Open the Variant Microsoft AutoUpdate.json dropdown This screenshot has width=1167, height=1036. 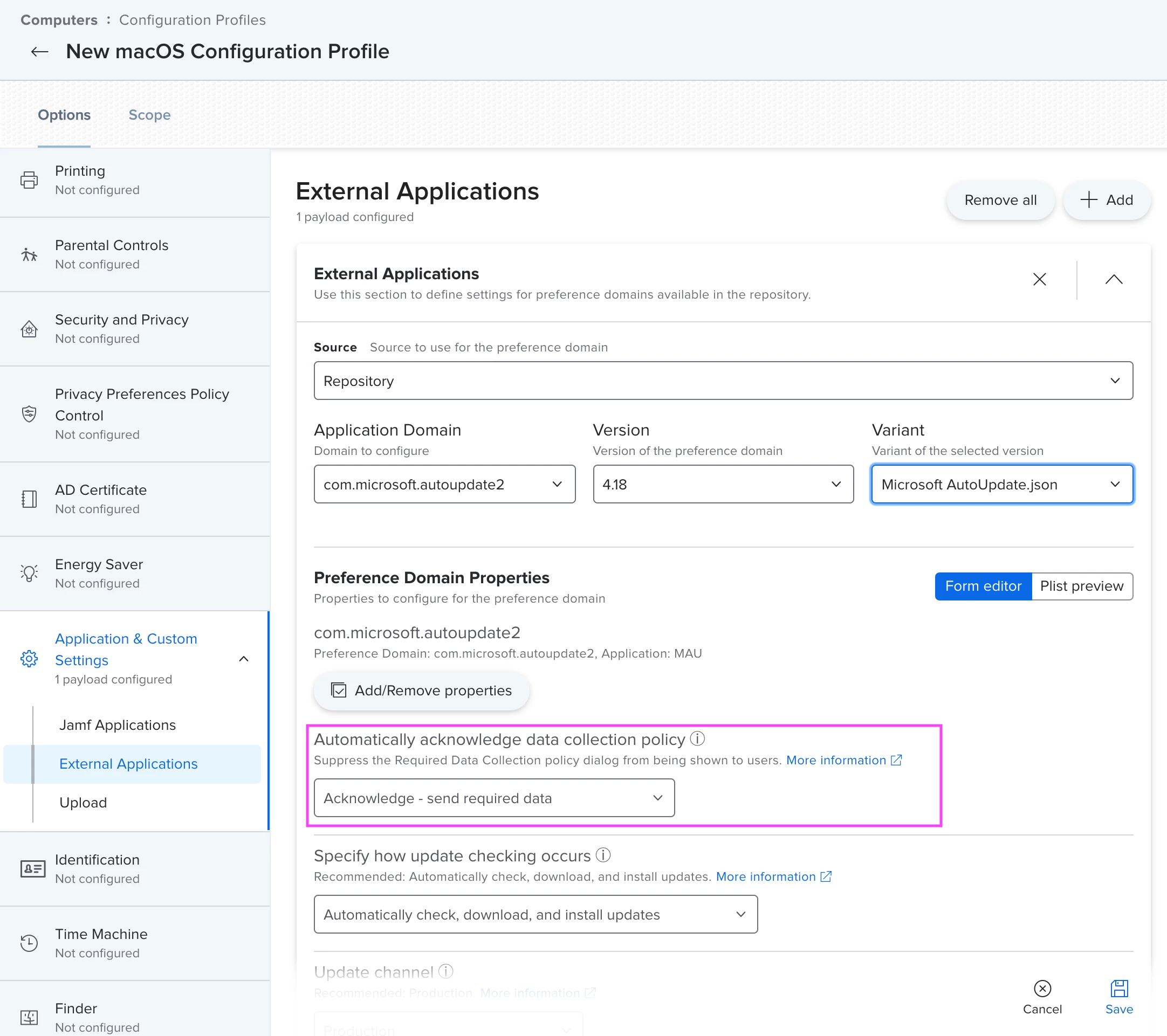[1002, 484]
